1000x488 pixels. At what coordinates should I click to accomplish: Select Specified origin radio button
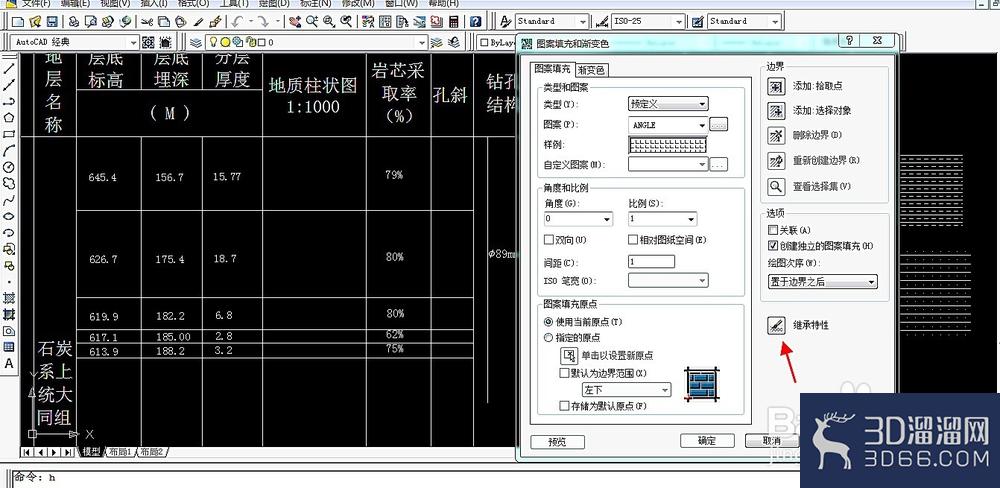[548, 337]
